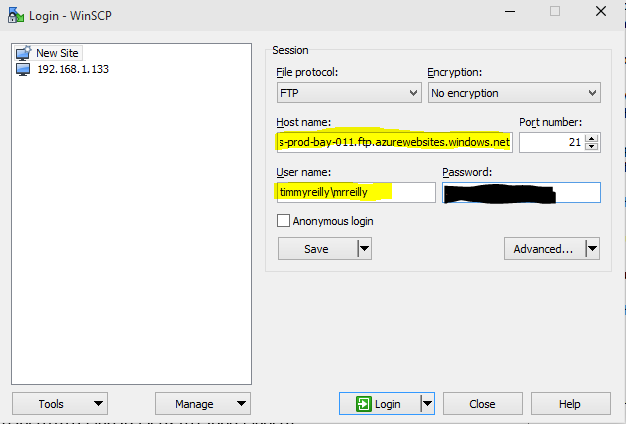This screenshot has height=424, width=626.
Task: Click the Save button
Action: tap(317, 249)
